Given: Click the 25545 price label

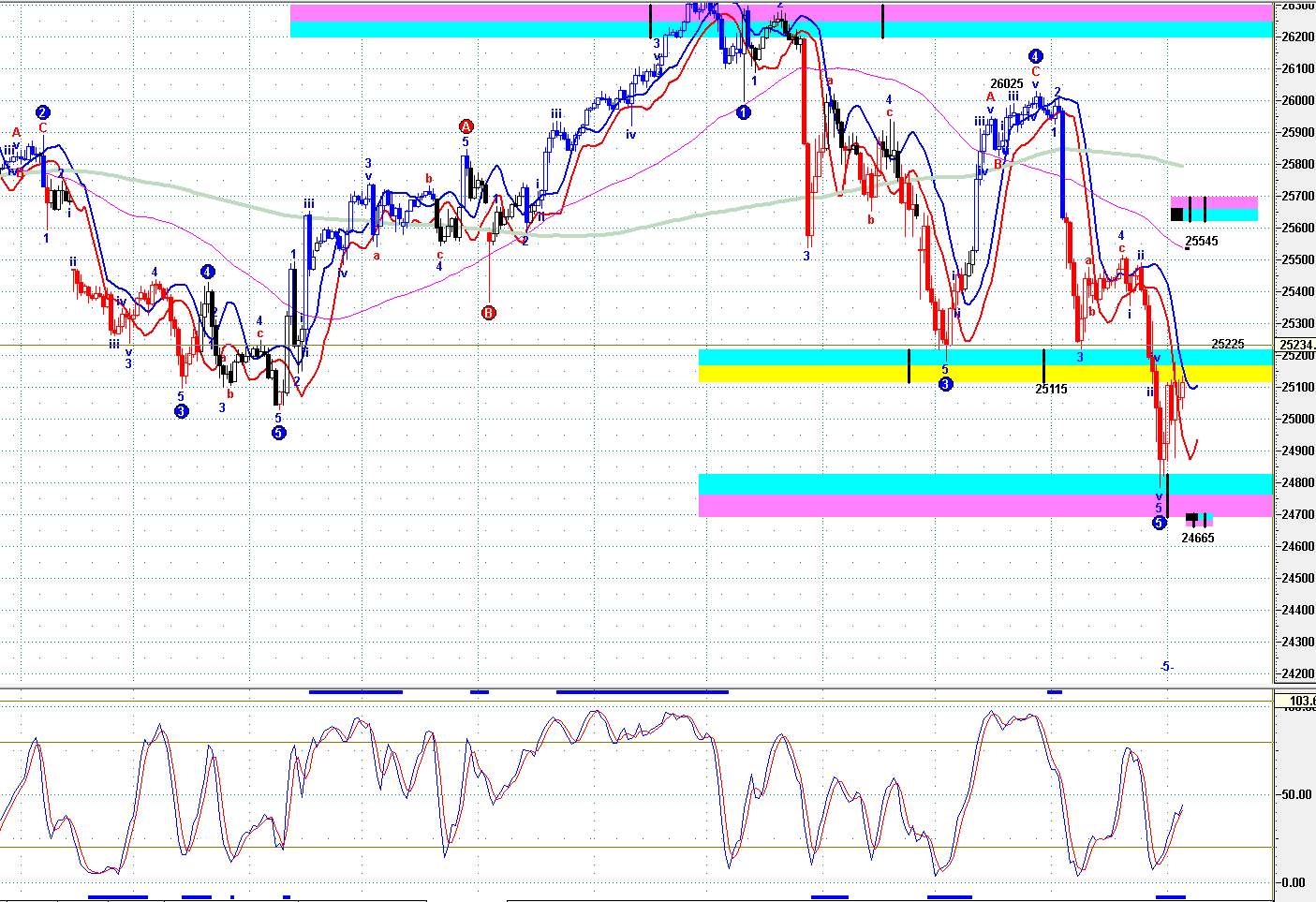Looking at the screenshot, I should (1202, 242).
